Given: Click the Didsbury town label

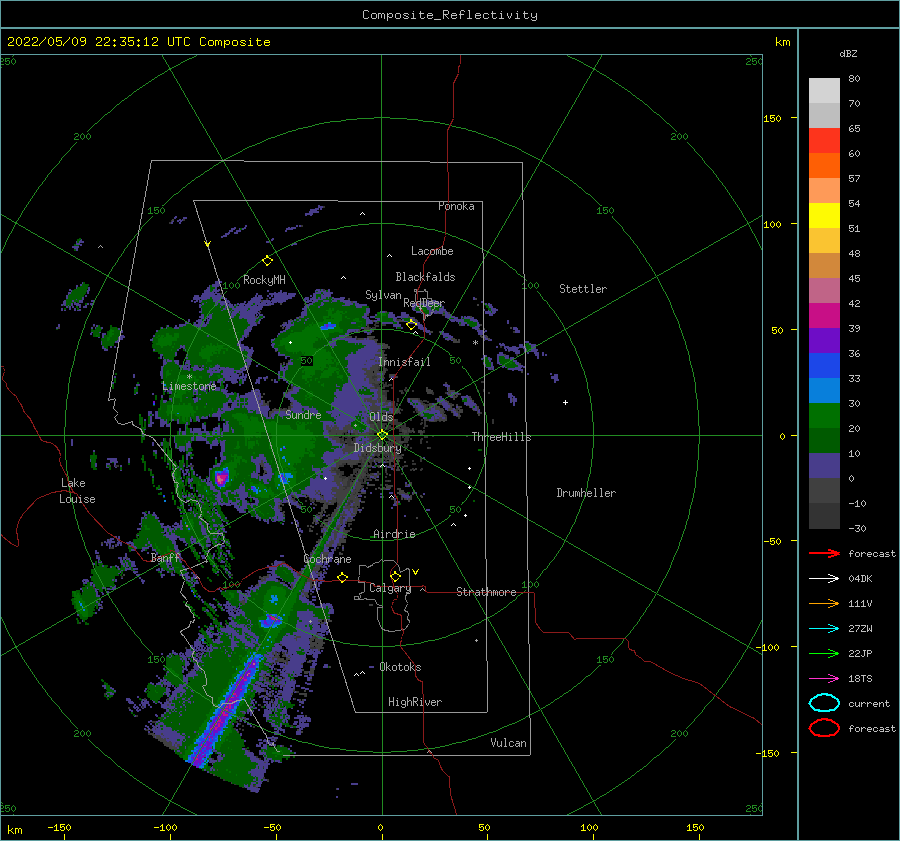Looking at the screenshot, I should point(377,448).
